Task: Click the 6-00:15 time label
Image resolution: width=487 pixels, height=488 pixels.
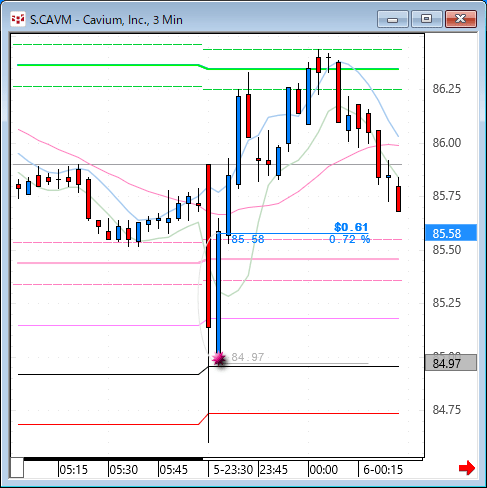Action: (383, 470)
